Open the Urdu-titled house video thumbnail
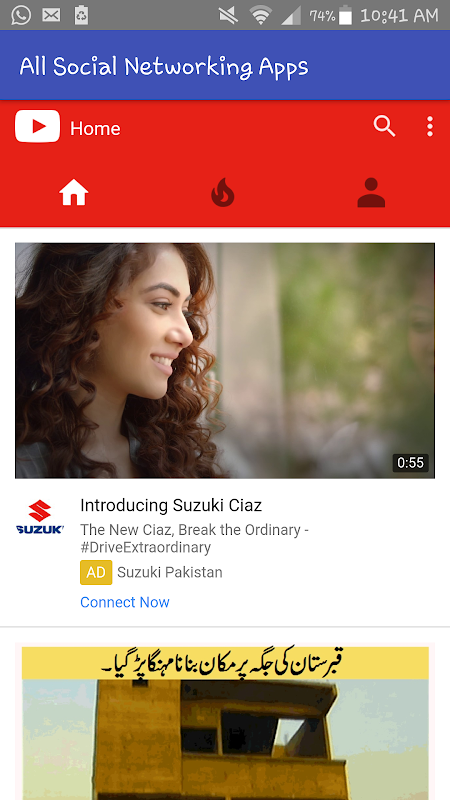The image size is (450, 800). click(225, 721)
